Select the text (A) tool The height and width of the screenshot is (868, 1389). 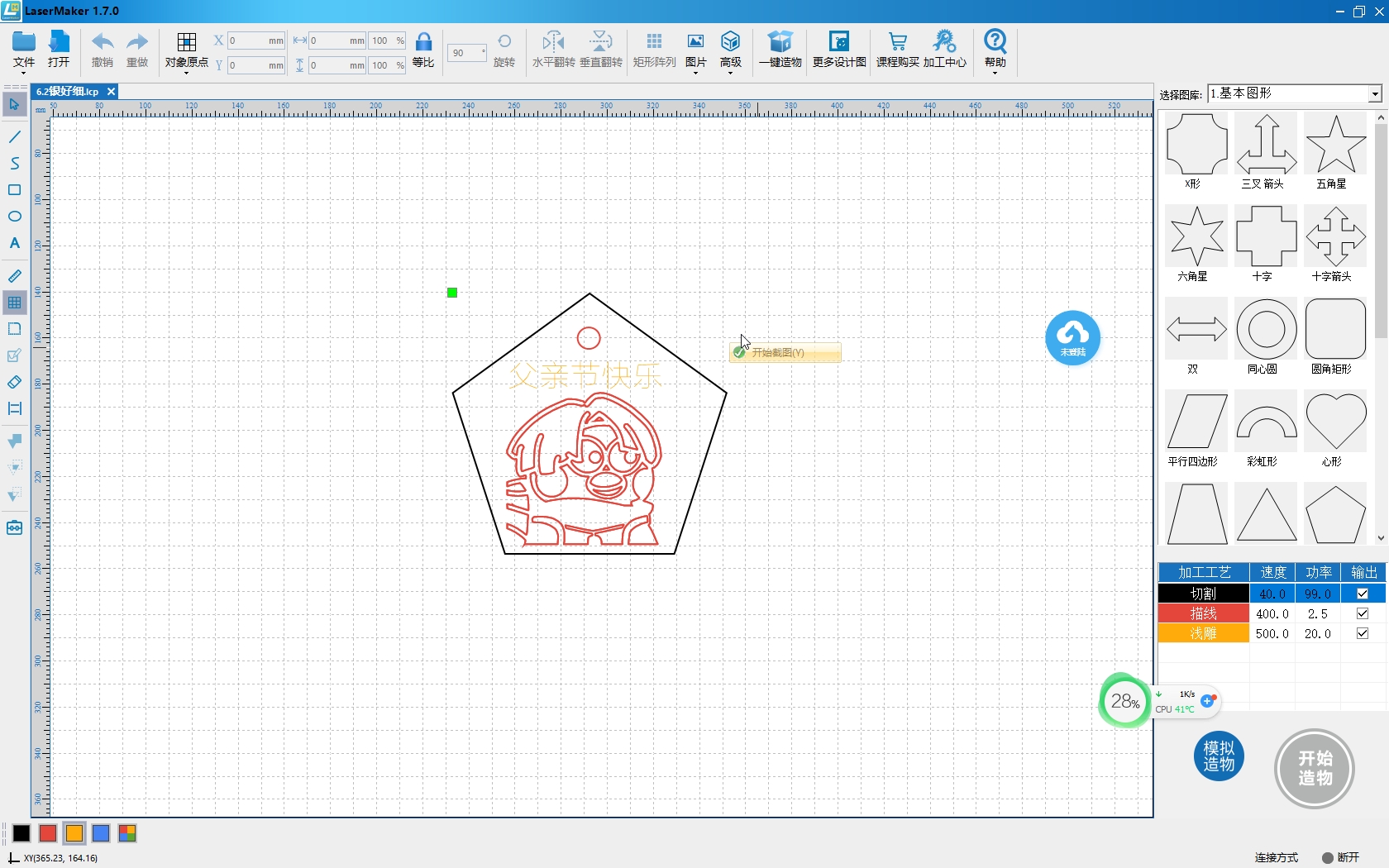[x=14, y=243]
